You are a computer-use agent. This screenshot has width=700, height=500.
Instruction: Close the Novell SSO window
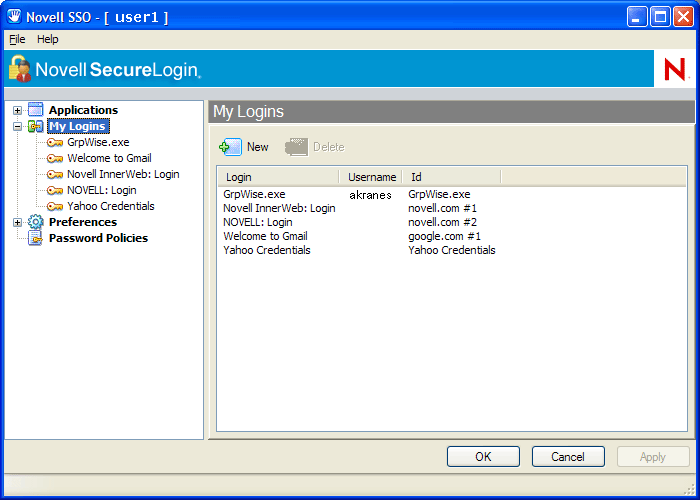click(x=683, y=17)
